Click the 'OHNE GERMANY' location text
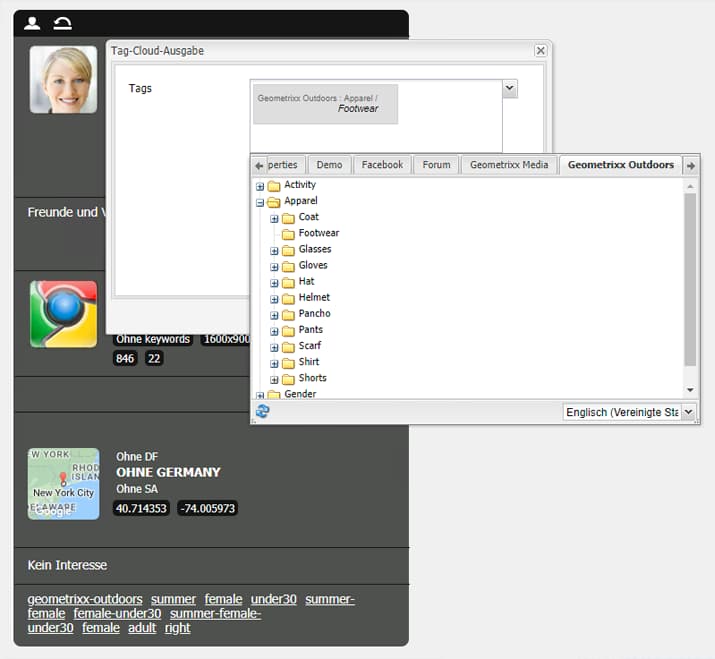715x659 pixels. tap(168, 472)
